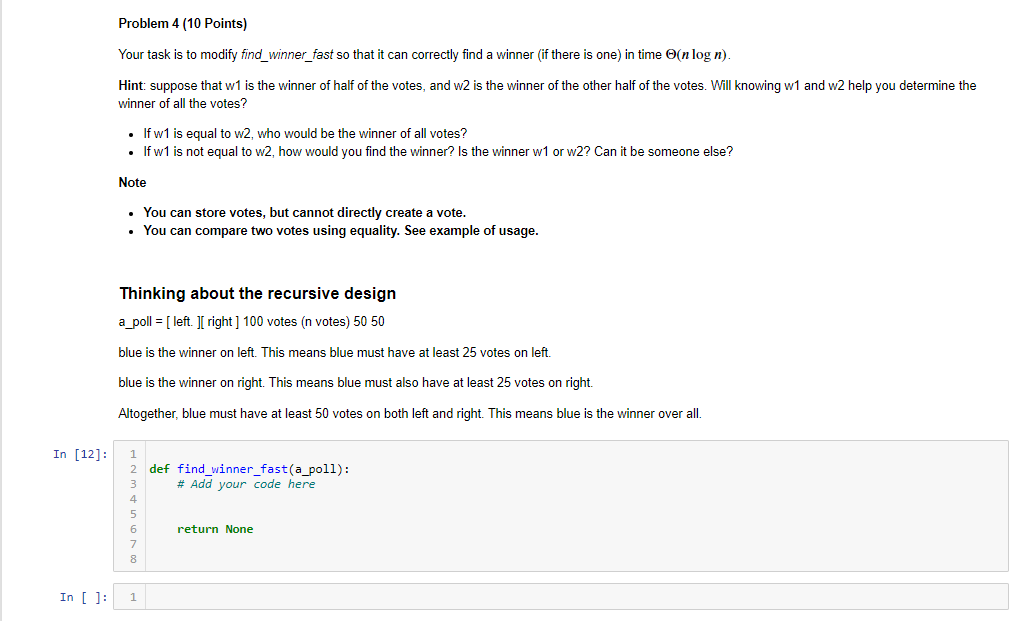The width and height of the screenshot is (1023, 621).
Task: Click the 'In [12]:' cell prompt
Action: pos(79,454)
